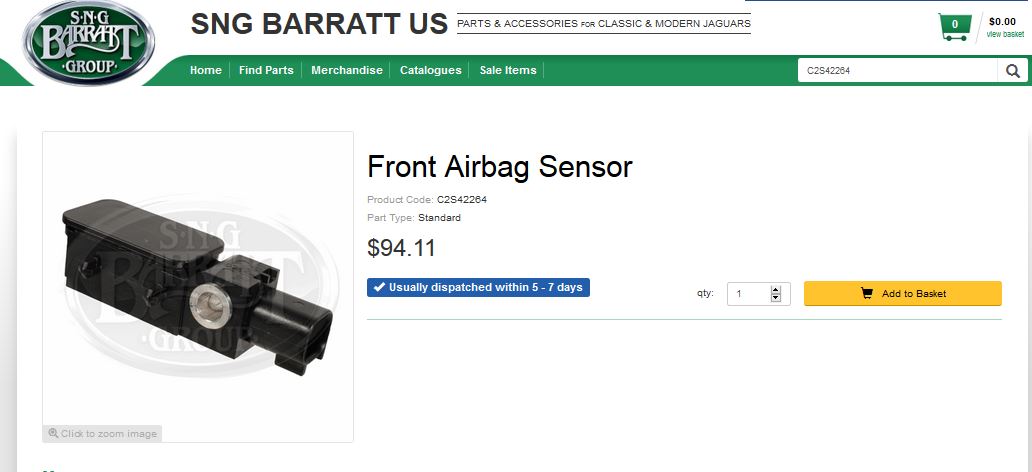Click the cart icon on Add to Basket
This screenshot has height=472, width=1032.
tap(866, 294)
